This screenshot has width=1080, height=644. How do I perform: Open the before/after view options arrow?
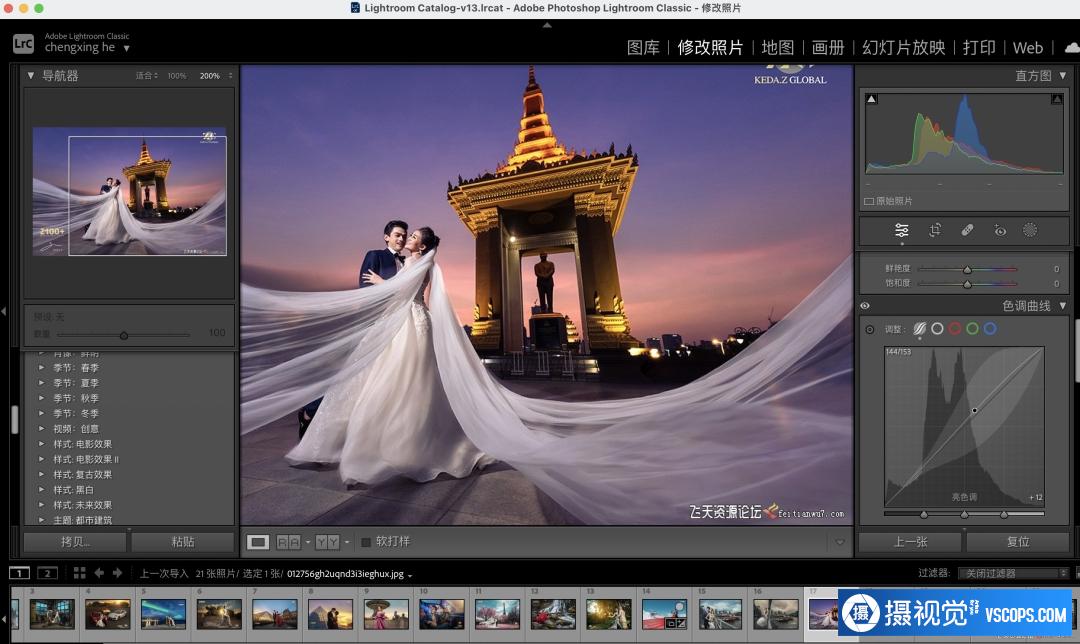(307, 542)
